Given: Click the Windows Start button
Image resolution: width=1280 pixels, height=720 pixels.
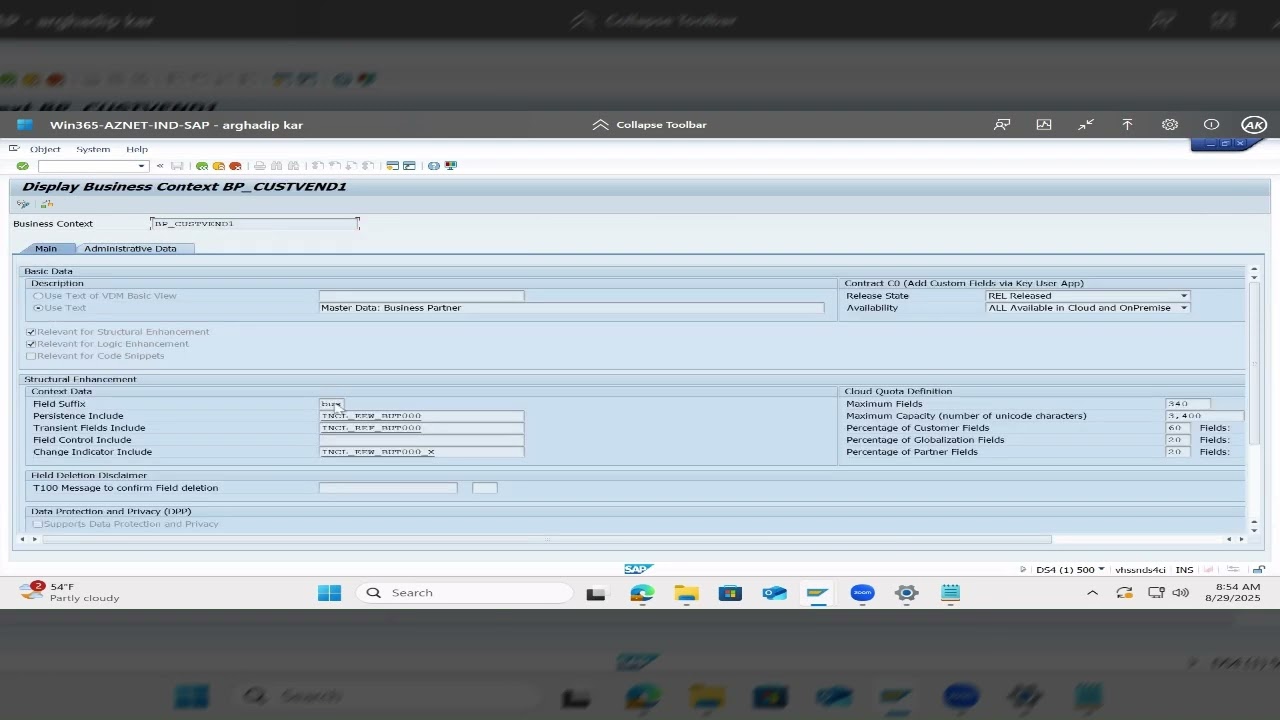Looking at the screenshot, I should tap(329, 593).
